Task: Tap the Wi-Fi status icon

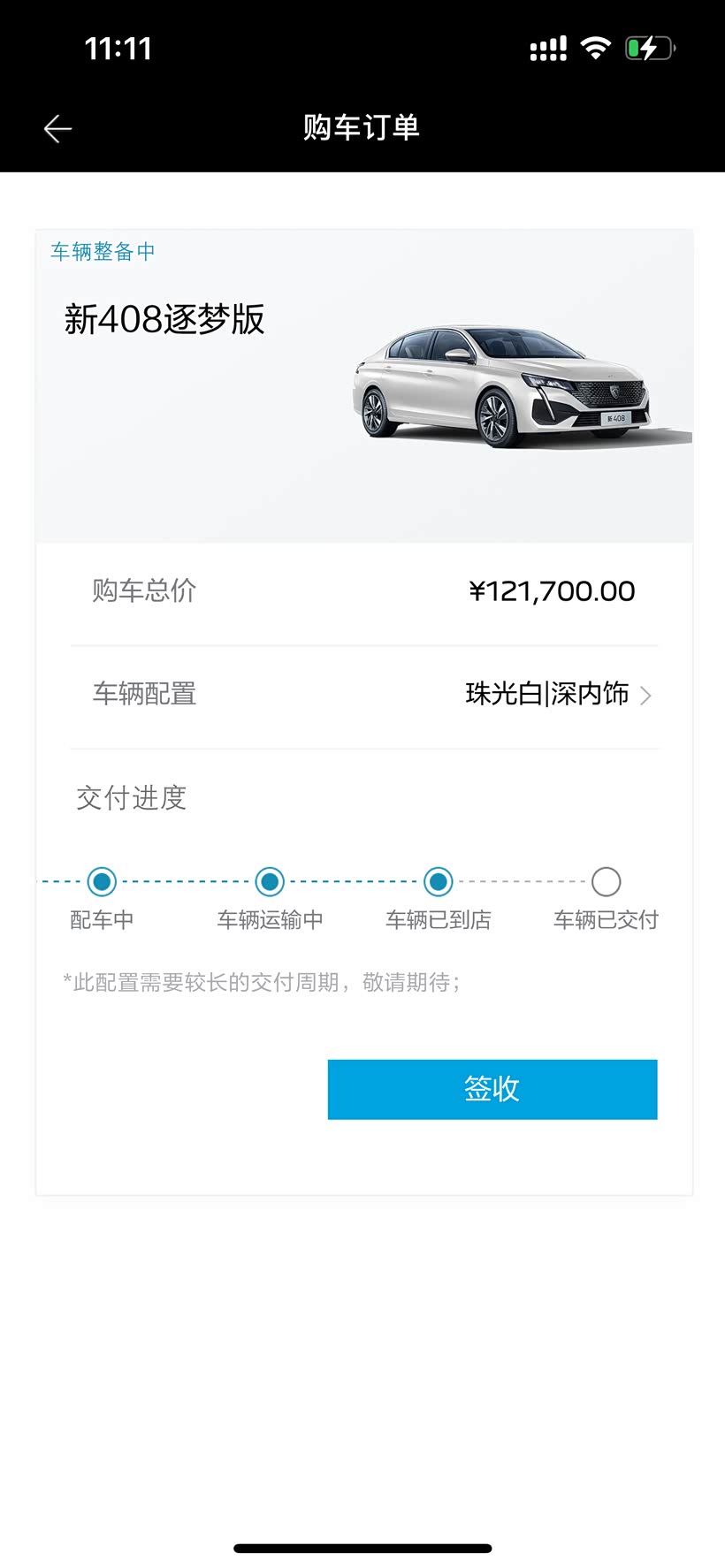Action: point(596,48)
